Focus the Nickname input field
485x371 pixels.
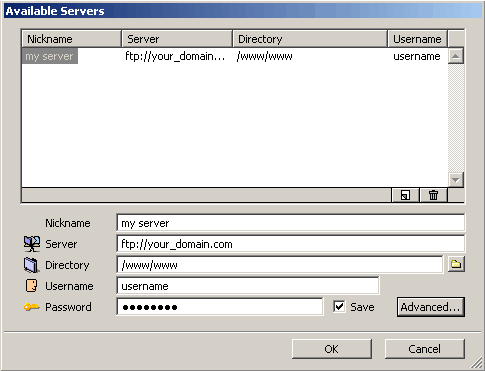coord(290,223)
